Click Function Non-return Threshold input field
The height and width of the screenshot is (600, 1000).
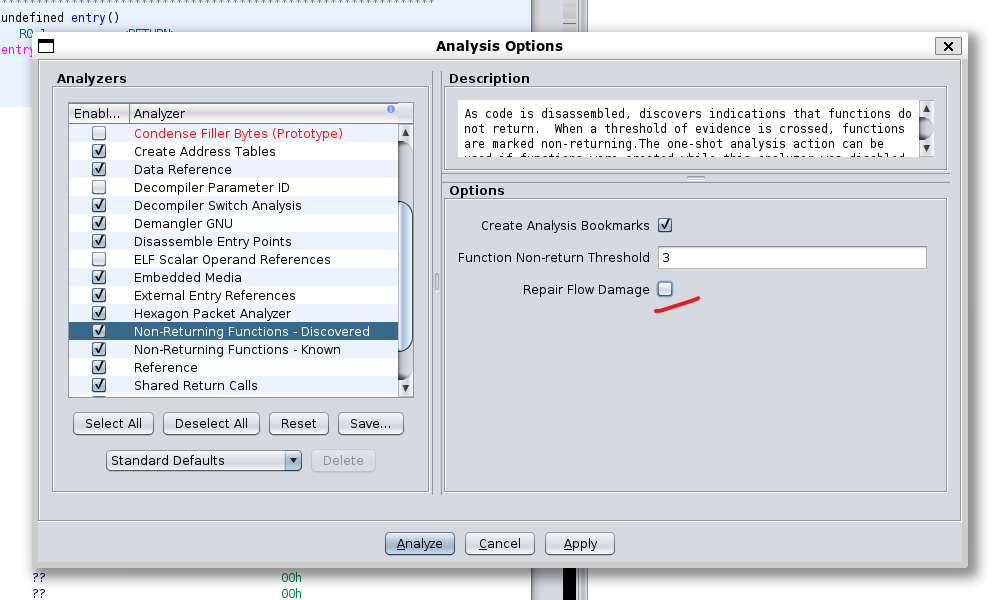[792, 258]
